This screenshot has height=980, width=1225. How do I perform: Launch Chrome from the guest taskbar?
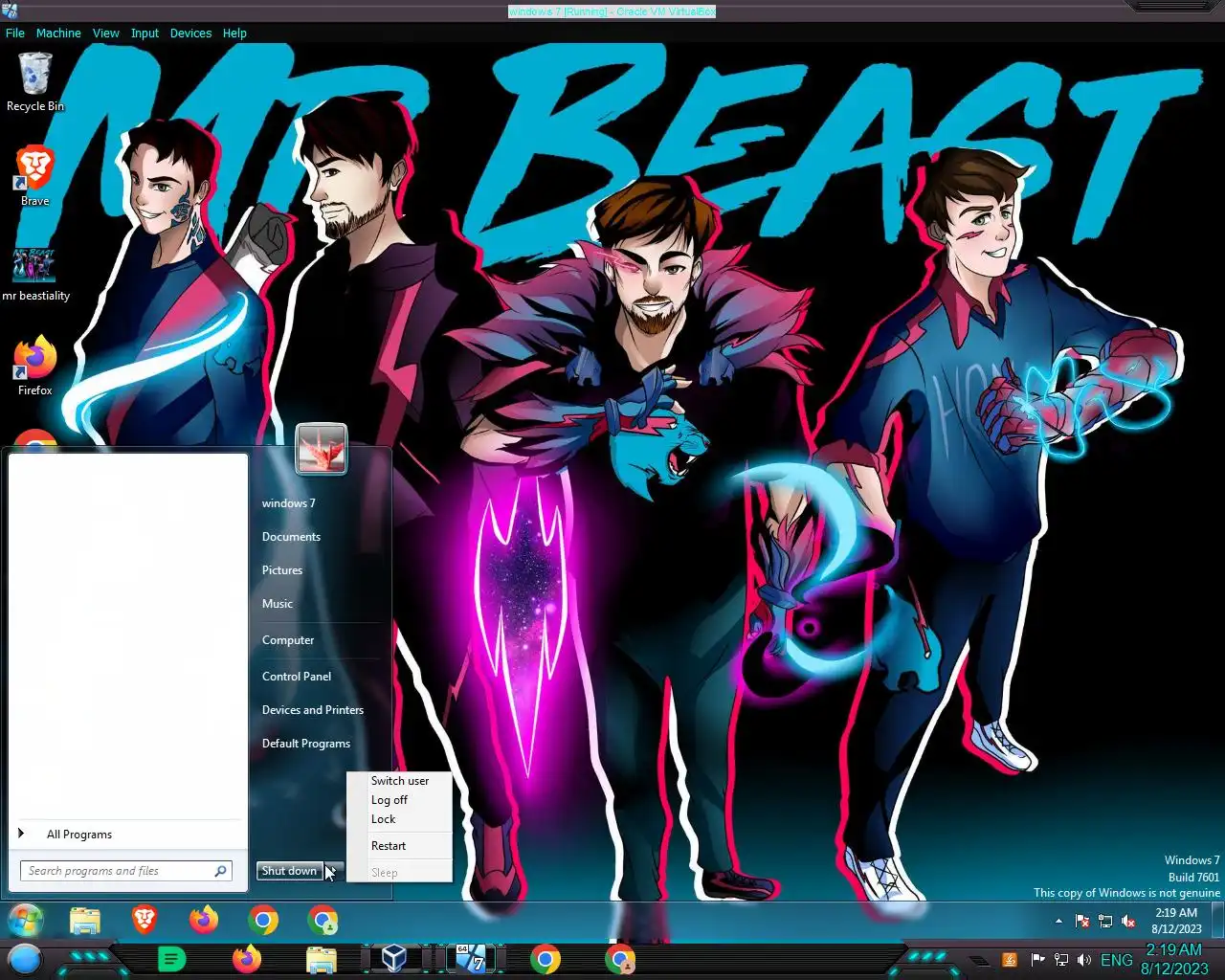[263, 921]
